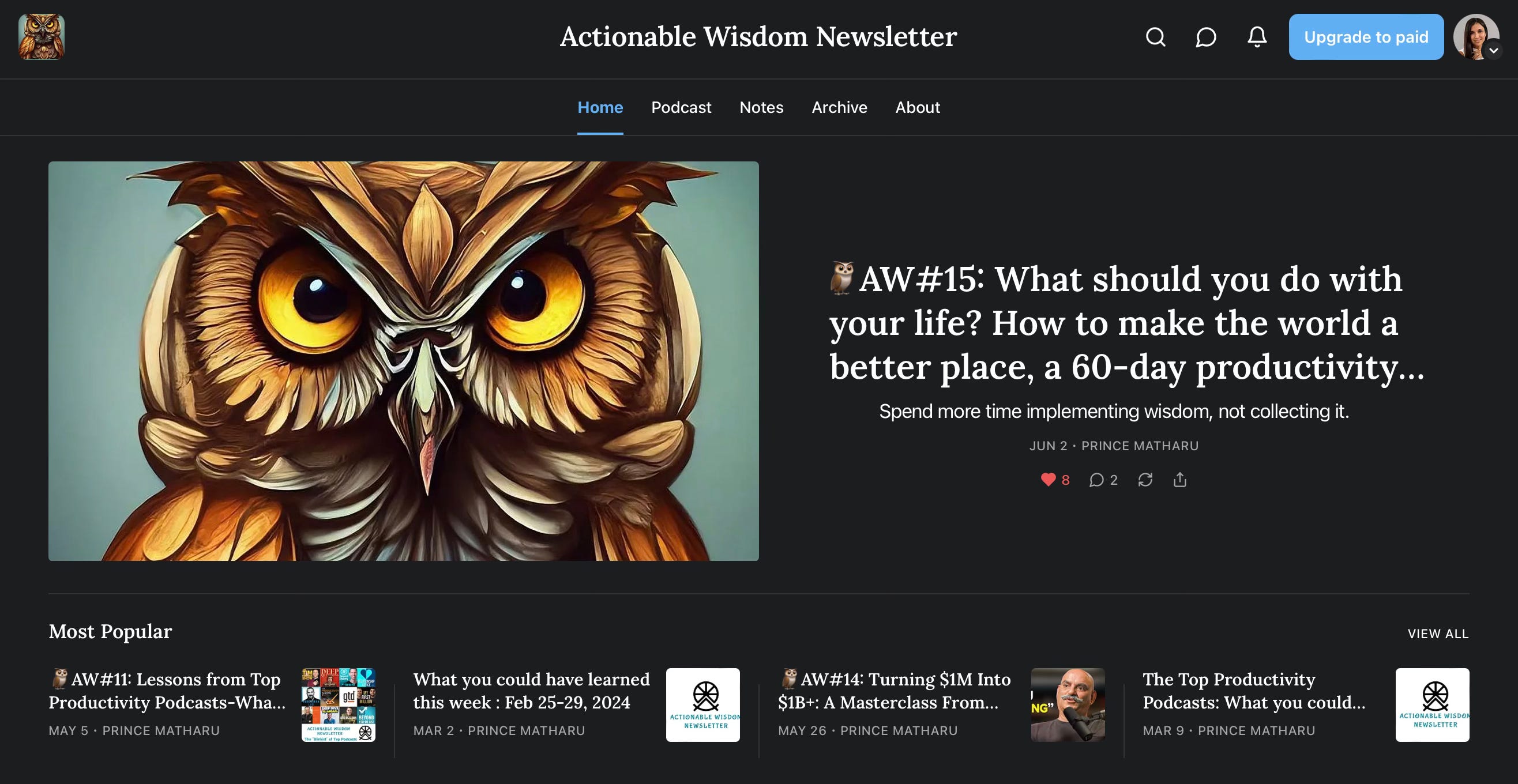Restack the AW#15 featured post
This screenshot has width=1518, height=784.
click(x=1145, y=480)
